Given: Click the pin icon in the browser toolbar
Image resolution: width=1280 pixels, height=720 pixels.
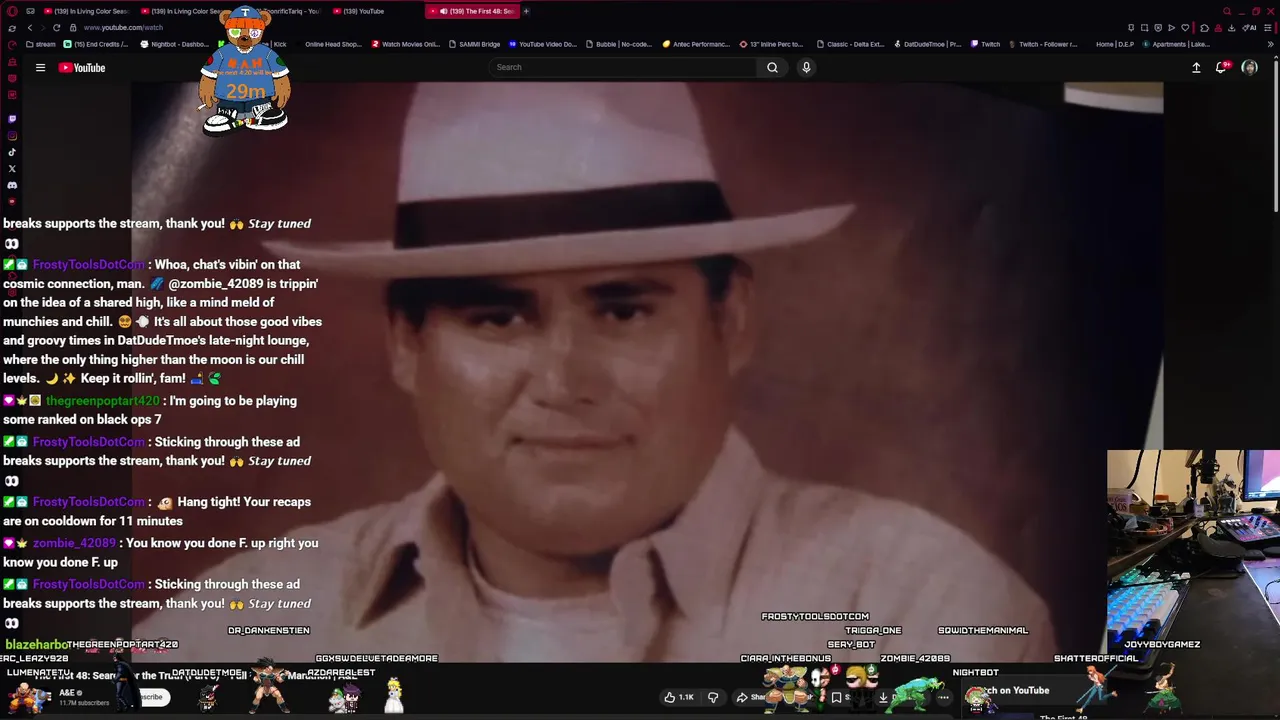Looking at the screenshot, I should pos(1131,28).
